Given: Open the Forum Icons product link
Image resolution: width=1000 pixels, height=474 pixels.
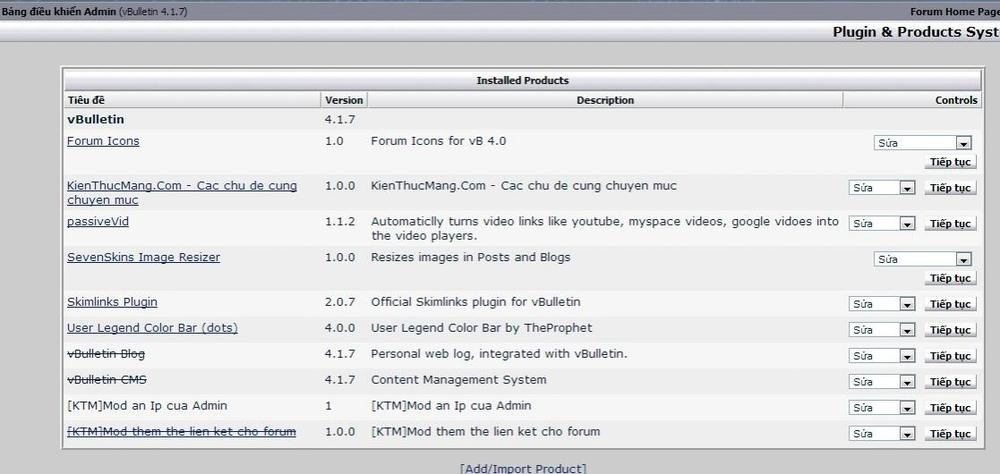Looking at the screenshot, I should click(103, 141).
